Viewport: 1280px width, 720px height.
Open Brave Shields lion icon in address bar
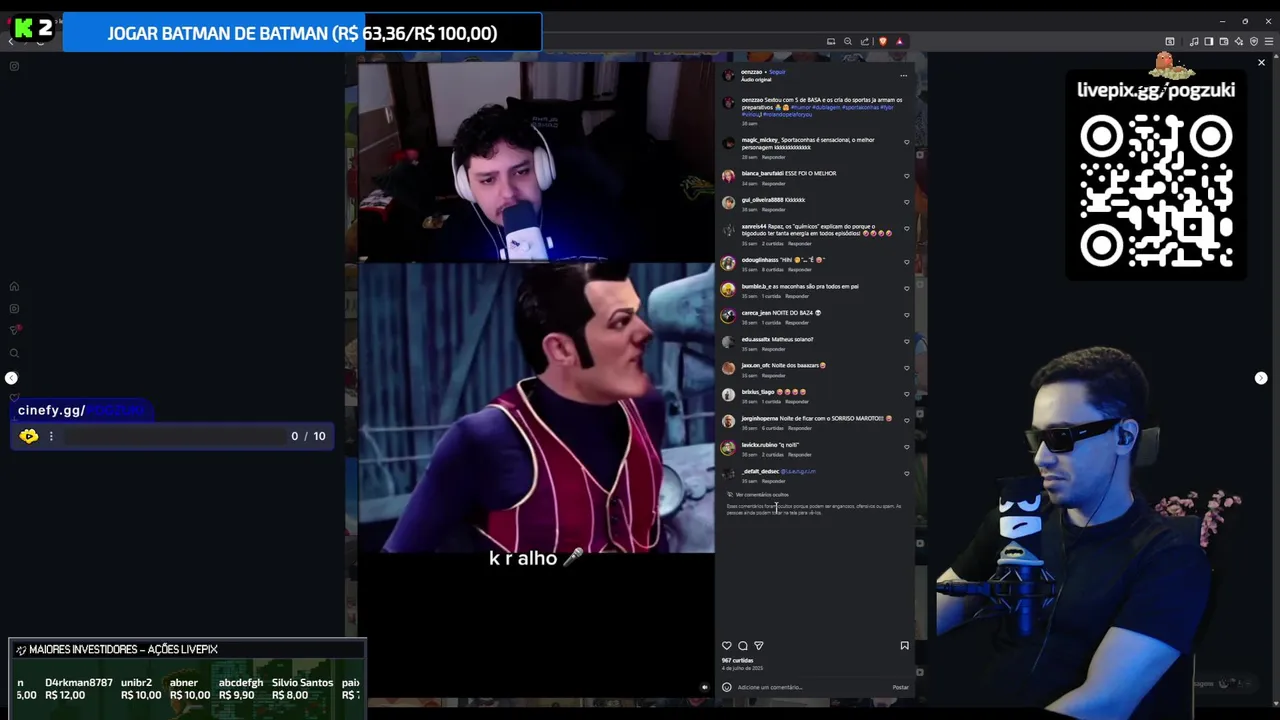point(882,41)
